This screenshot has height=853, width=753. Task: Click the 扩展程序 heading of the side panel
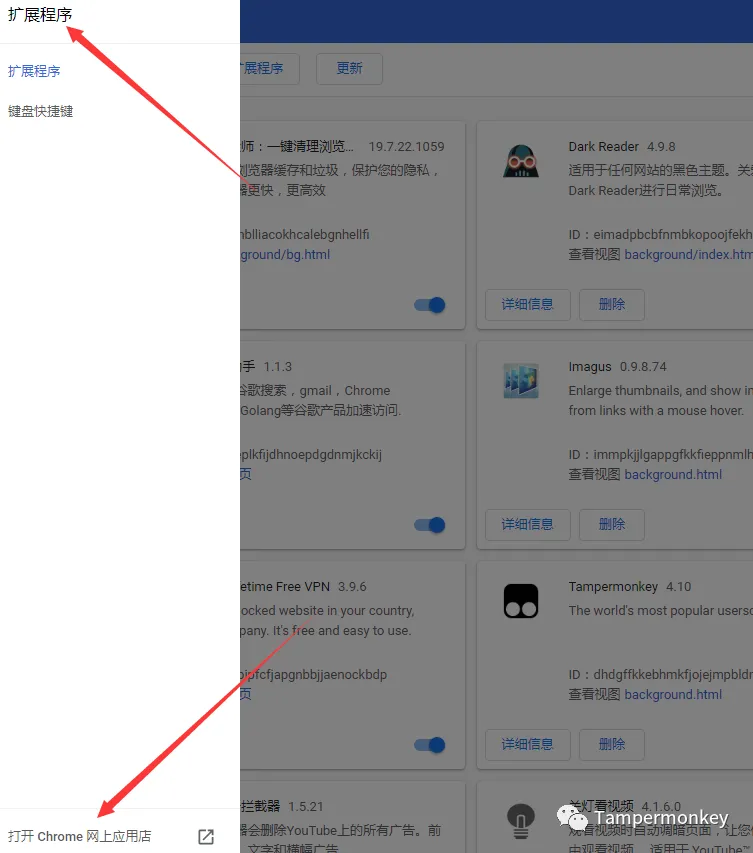(40, 15)
